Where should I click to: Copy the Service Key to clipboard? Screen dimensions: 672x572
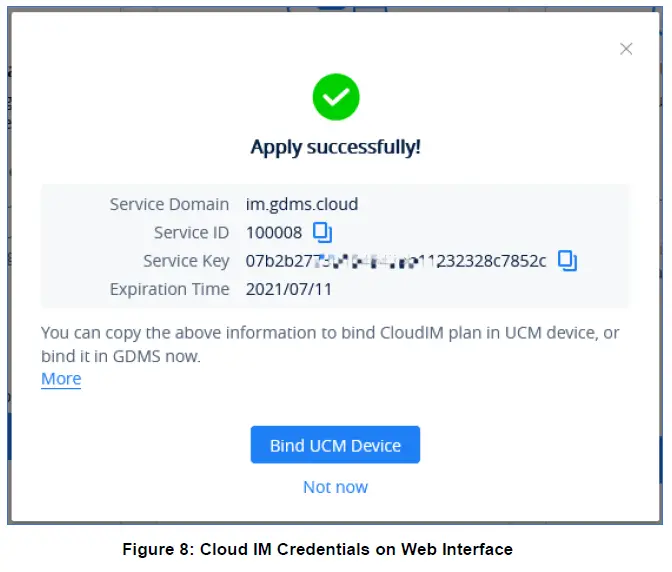[568, 261]
